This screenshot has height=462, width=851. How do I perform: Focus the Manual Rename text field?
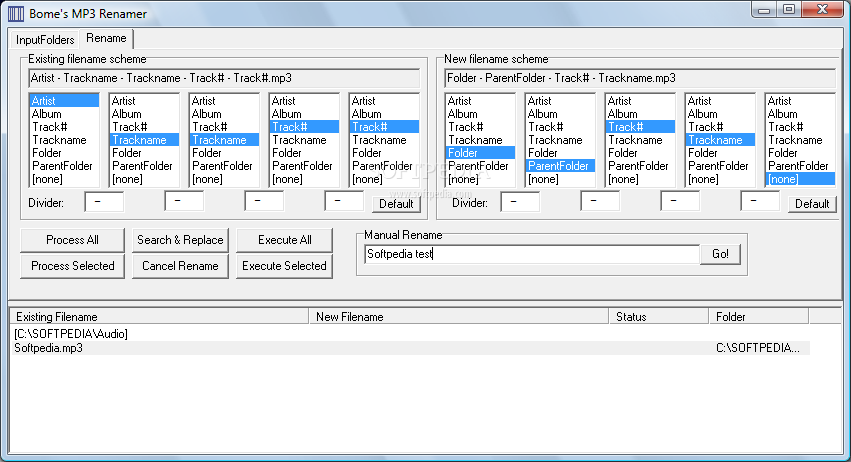pos(532,254)
